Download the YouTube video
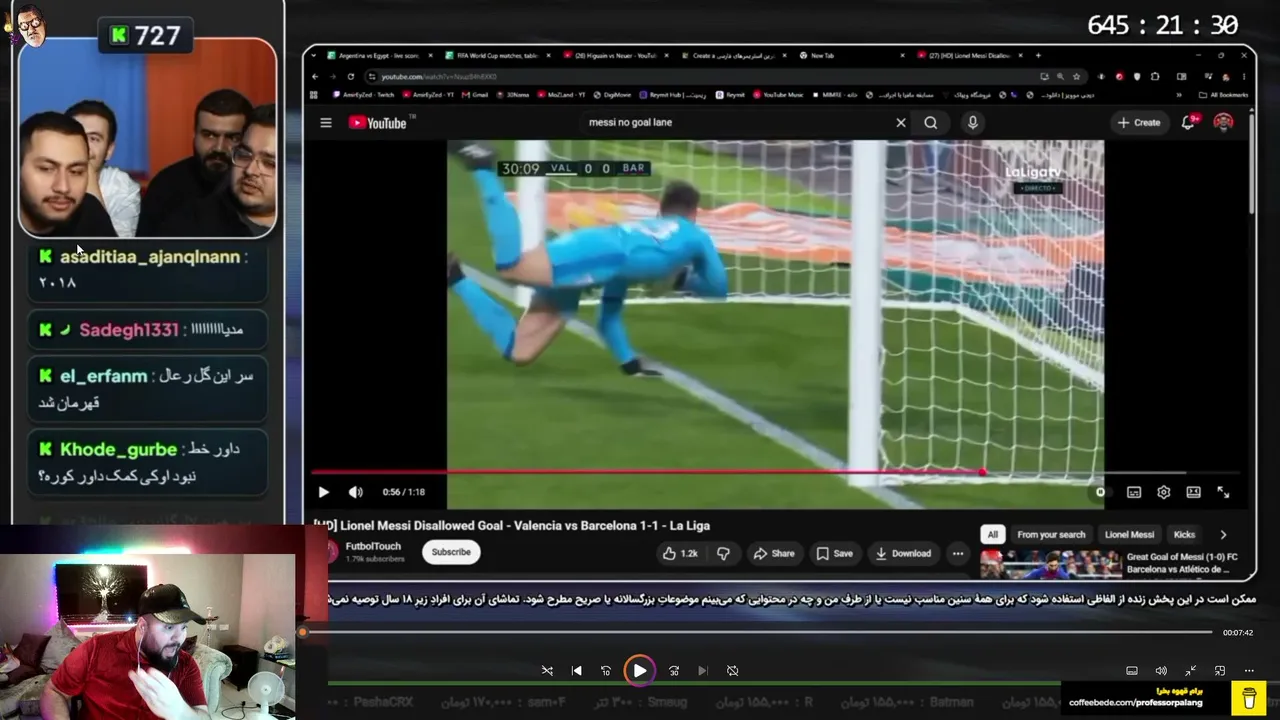The height and width of the screenshot is (720, 1280). pos(903,553)
